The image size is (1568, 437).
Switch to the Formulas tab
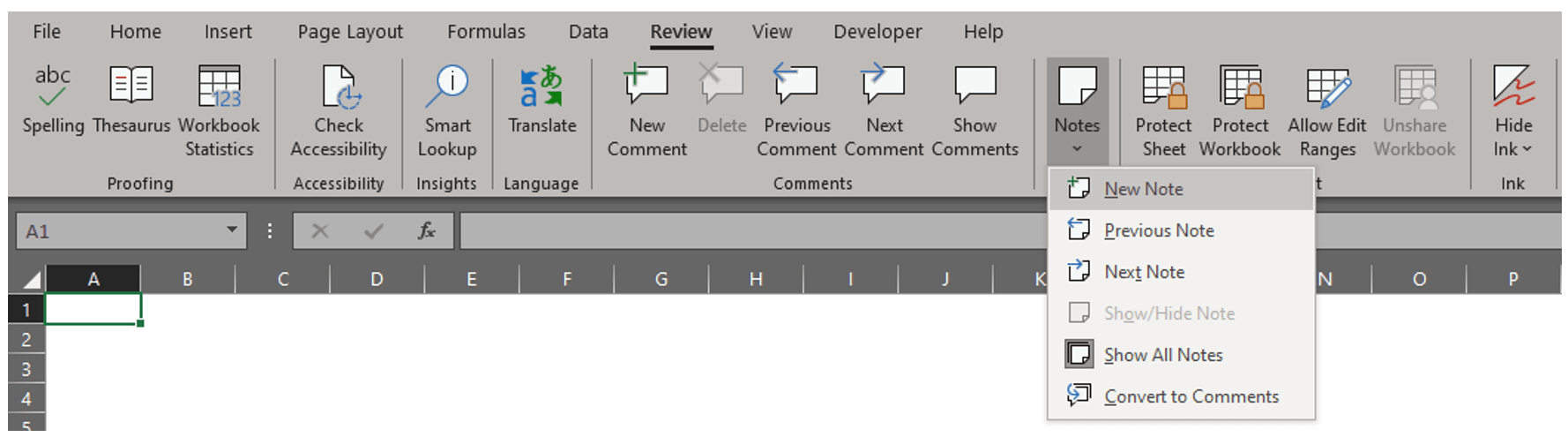[486, 32]
